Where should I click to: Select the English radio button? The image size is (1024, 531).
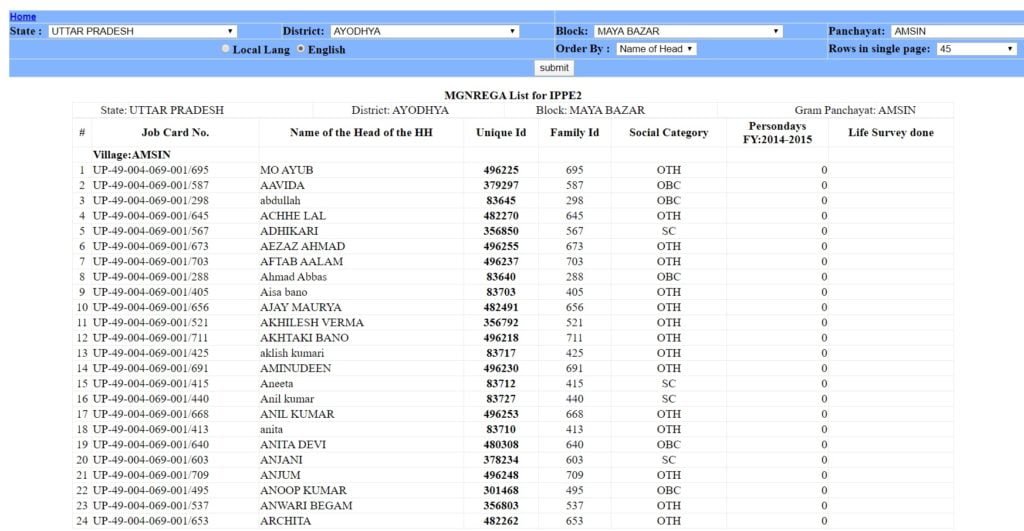[x=300, y=49]
